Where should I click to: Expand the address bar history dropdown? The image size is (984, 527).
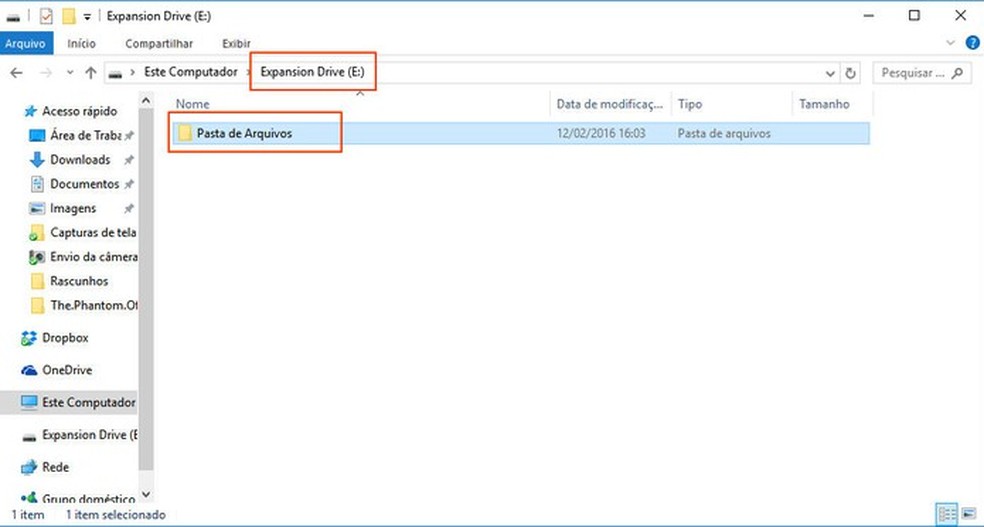pyautogui.click(x=830, y=73)
